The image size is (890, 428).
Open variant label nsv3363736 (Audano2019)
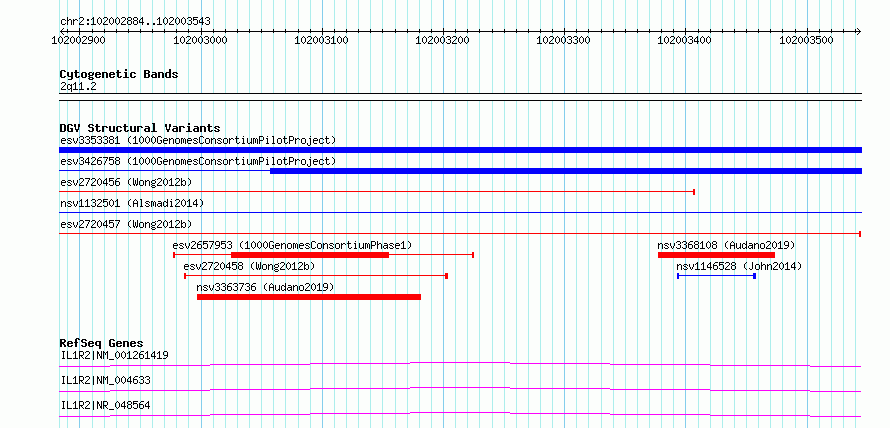tap(266, 287)
